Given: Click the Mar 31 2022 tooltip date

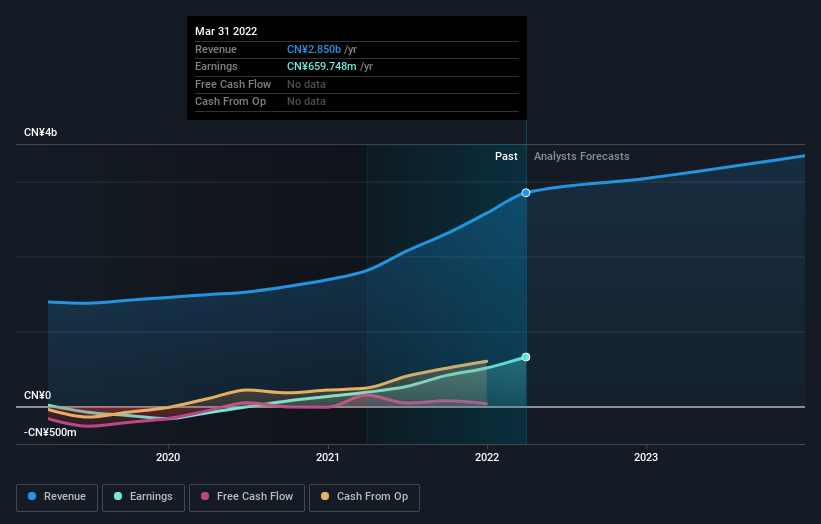Looking at the screenshot, I should coord(226,31).
